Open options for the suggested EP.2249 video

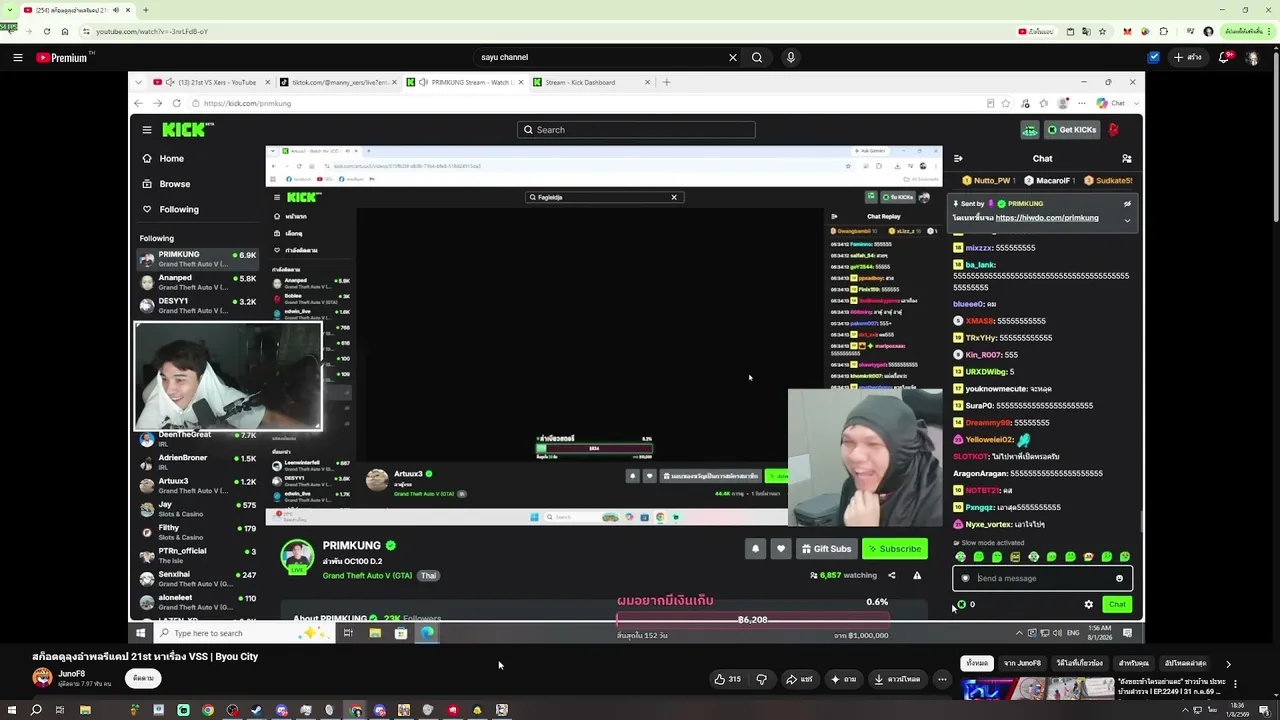tap(1235, 685)
